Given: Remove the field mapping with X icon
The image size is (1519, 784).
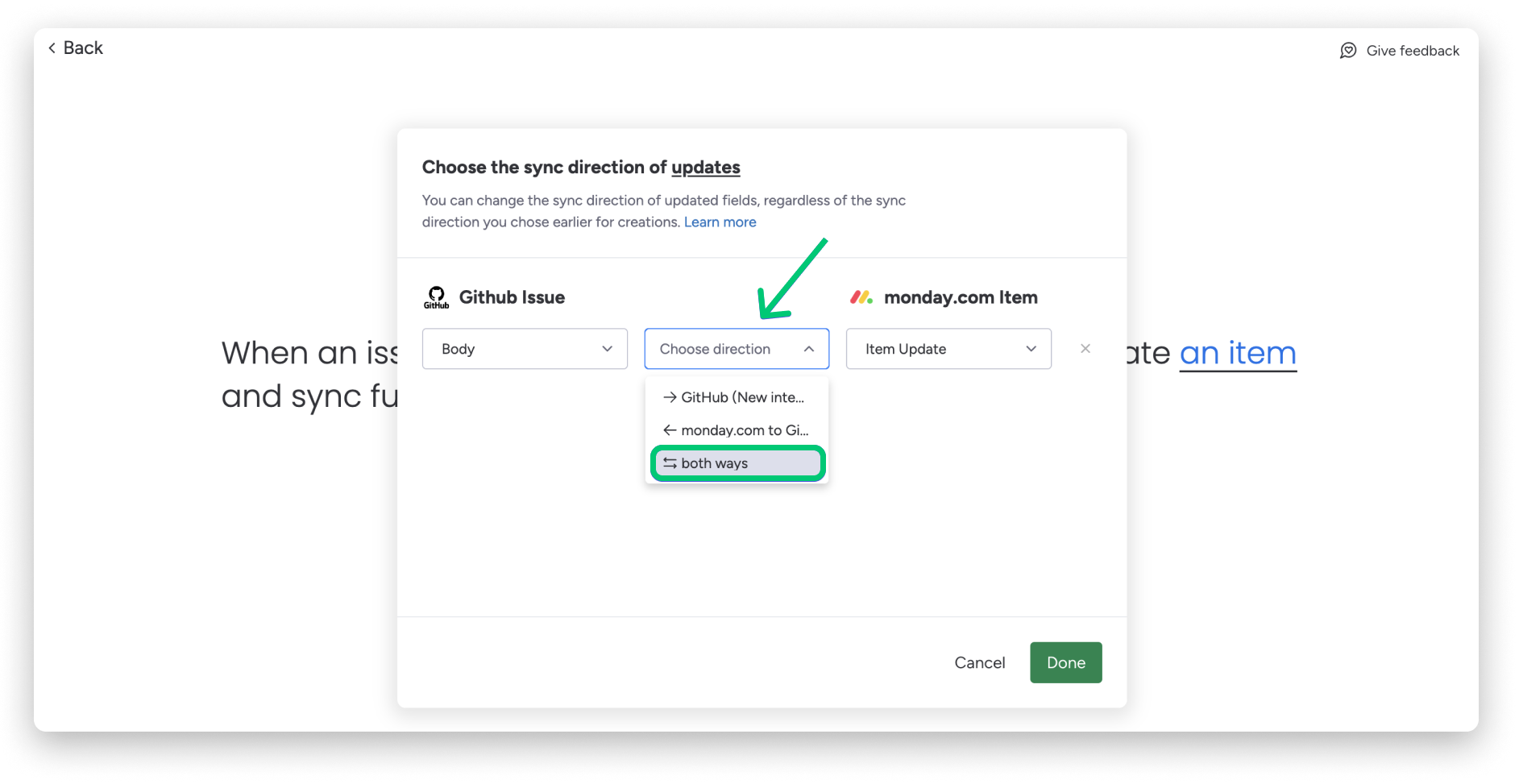Looking at the screenshot, I should pyautogui.click(x=1085, y=349).
